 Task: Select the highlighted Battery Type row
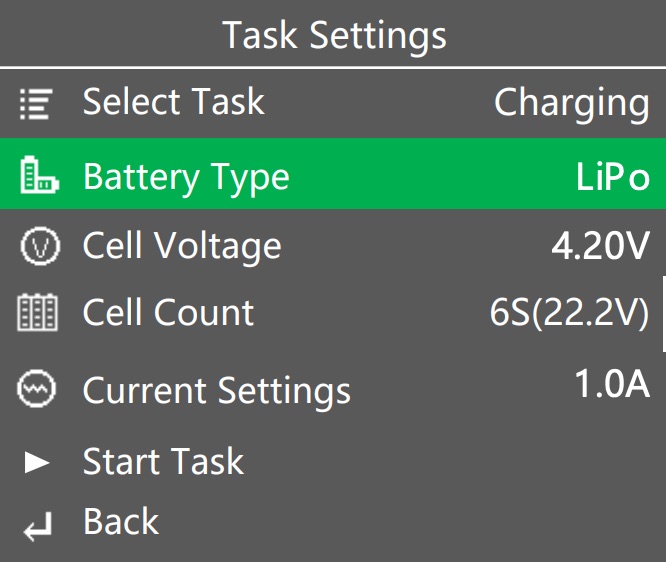[x=333, y=174]
